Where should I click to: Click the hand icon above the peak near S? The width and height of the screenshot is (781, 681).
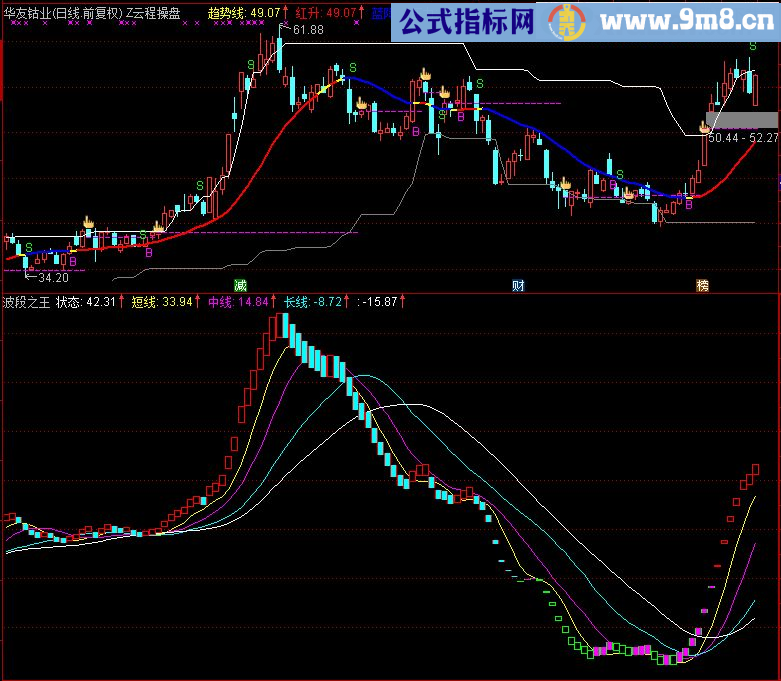click(x=425, y=74)
